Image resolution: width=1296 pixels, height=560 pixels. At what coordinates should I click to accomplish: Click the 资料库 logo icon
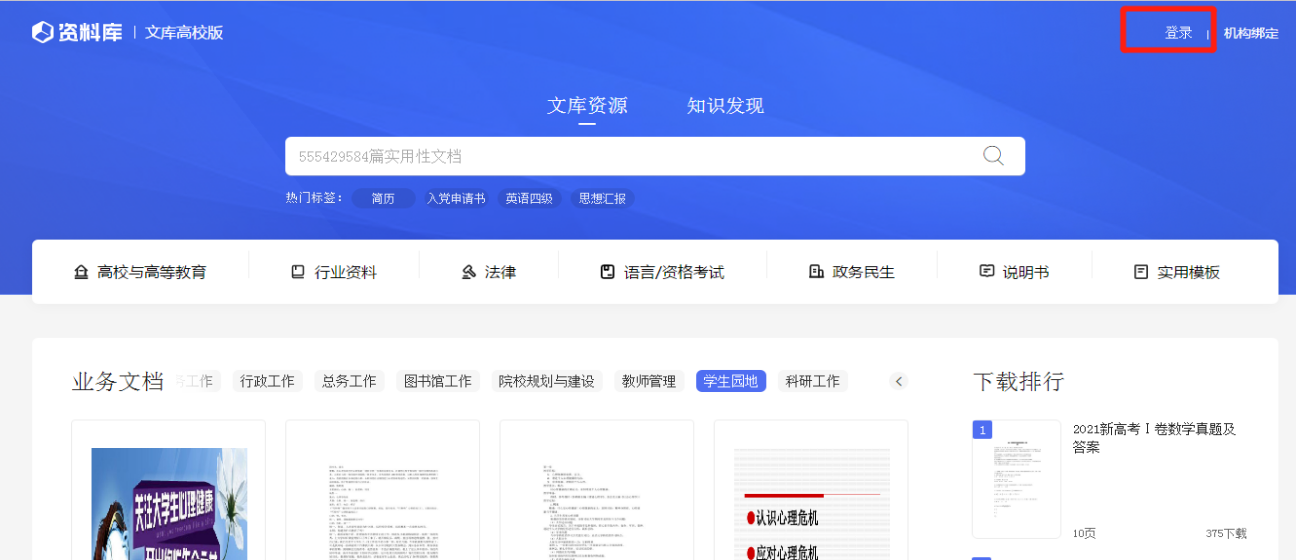[x=42, y=32]
